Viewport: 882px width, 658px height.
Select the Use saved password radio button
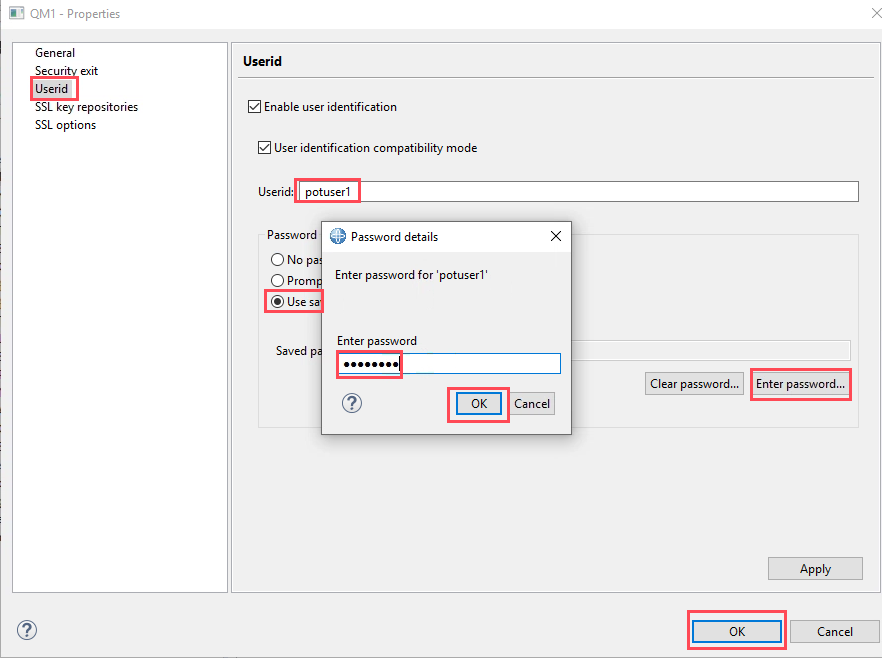click(277, 301)
